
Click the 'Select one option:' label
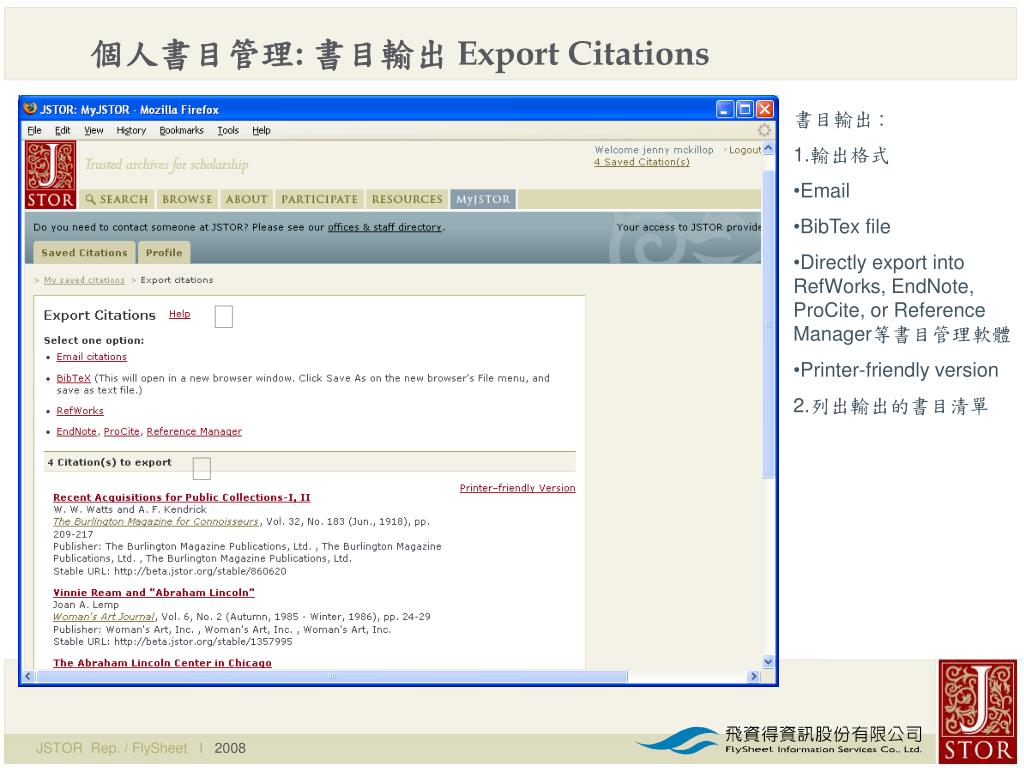point(94,340)
